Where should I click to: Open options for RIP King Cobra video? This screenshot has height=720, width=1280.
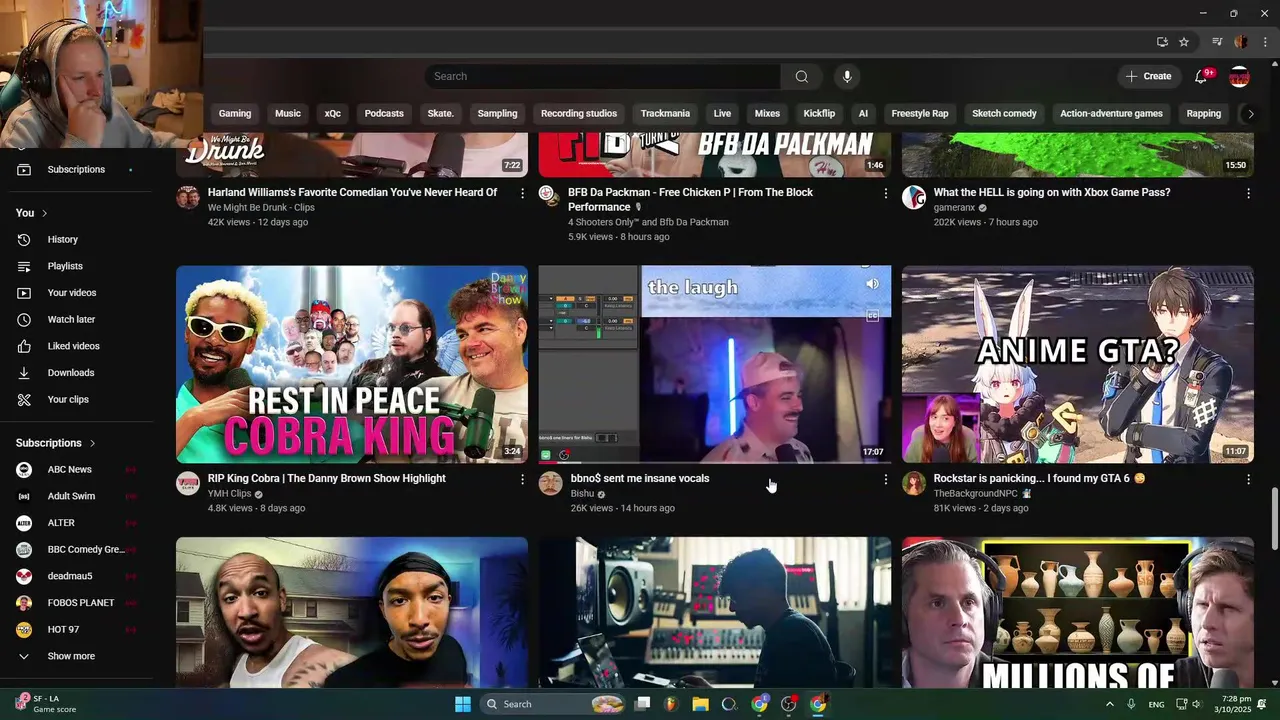(x=522, y=479)
